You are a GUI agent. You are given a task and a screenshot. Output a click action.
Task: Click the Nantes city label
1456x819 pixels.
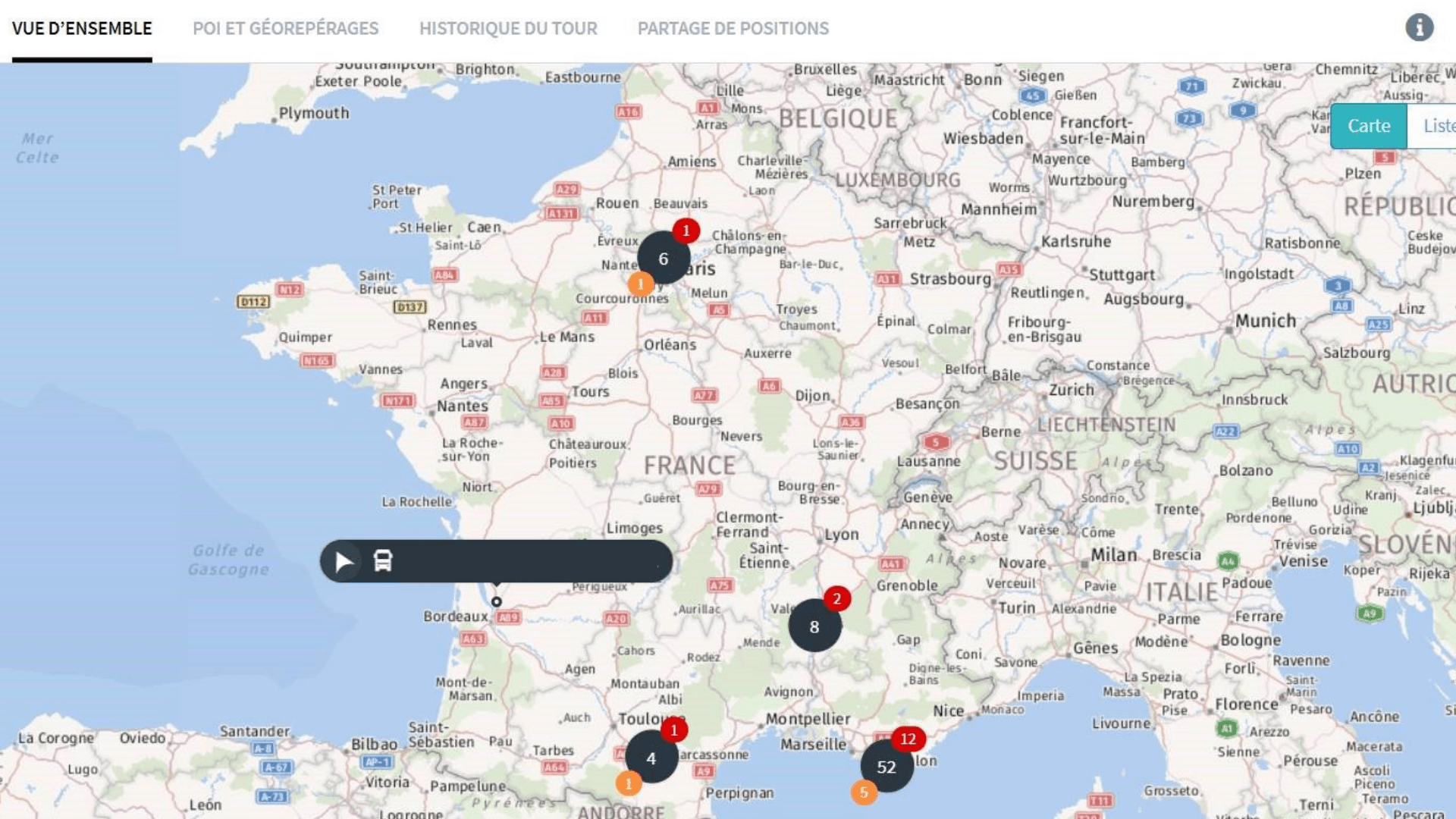click(x=463, y=406)
